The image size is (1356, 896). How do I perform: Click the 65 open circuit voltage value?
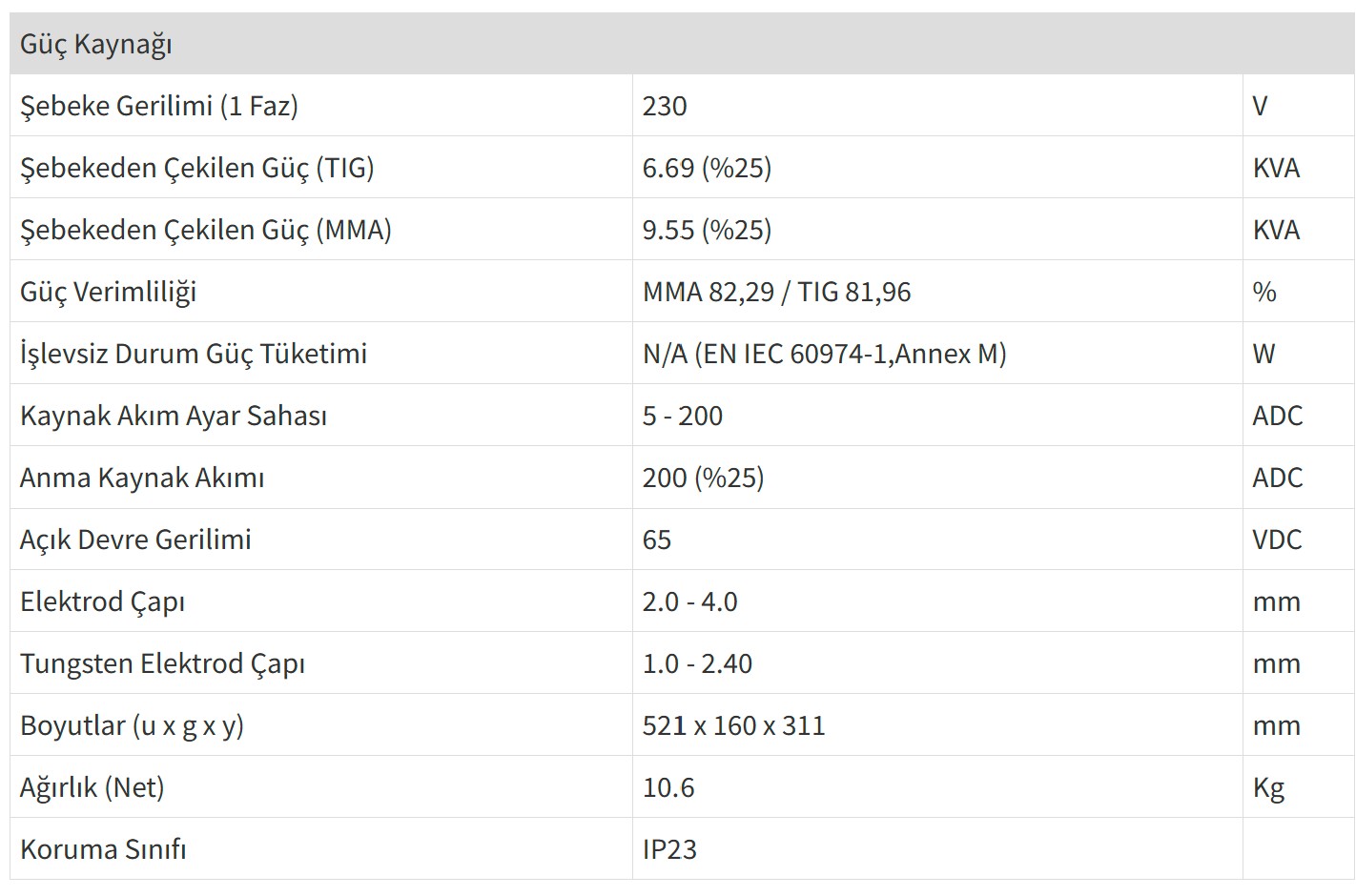(x=657, y=540)
